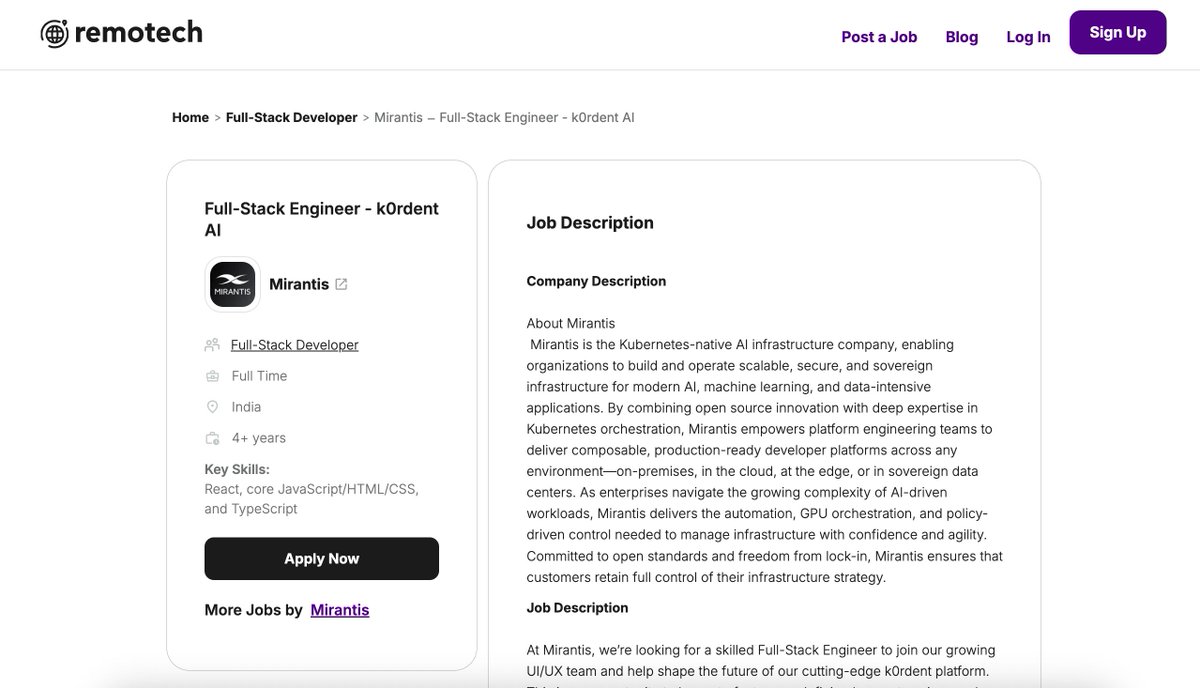
Task: Open the Post a Job page
Action: click(x=879, y=36)
